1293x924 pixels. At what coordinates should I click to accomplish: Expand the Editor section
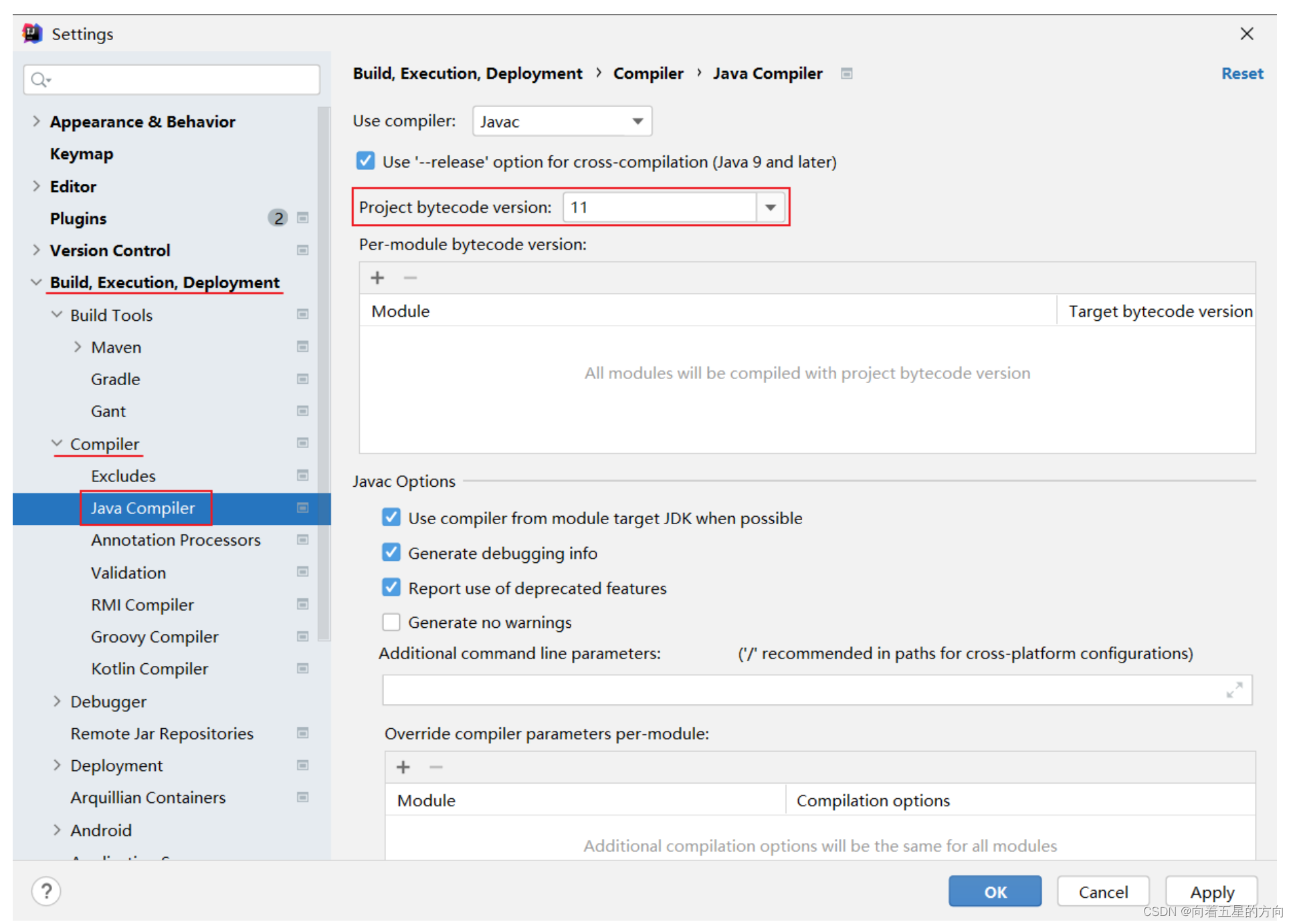[36, 186]
